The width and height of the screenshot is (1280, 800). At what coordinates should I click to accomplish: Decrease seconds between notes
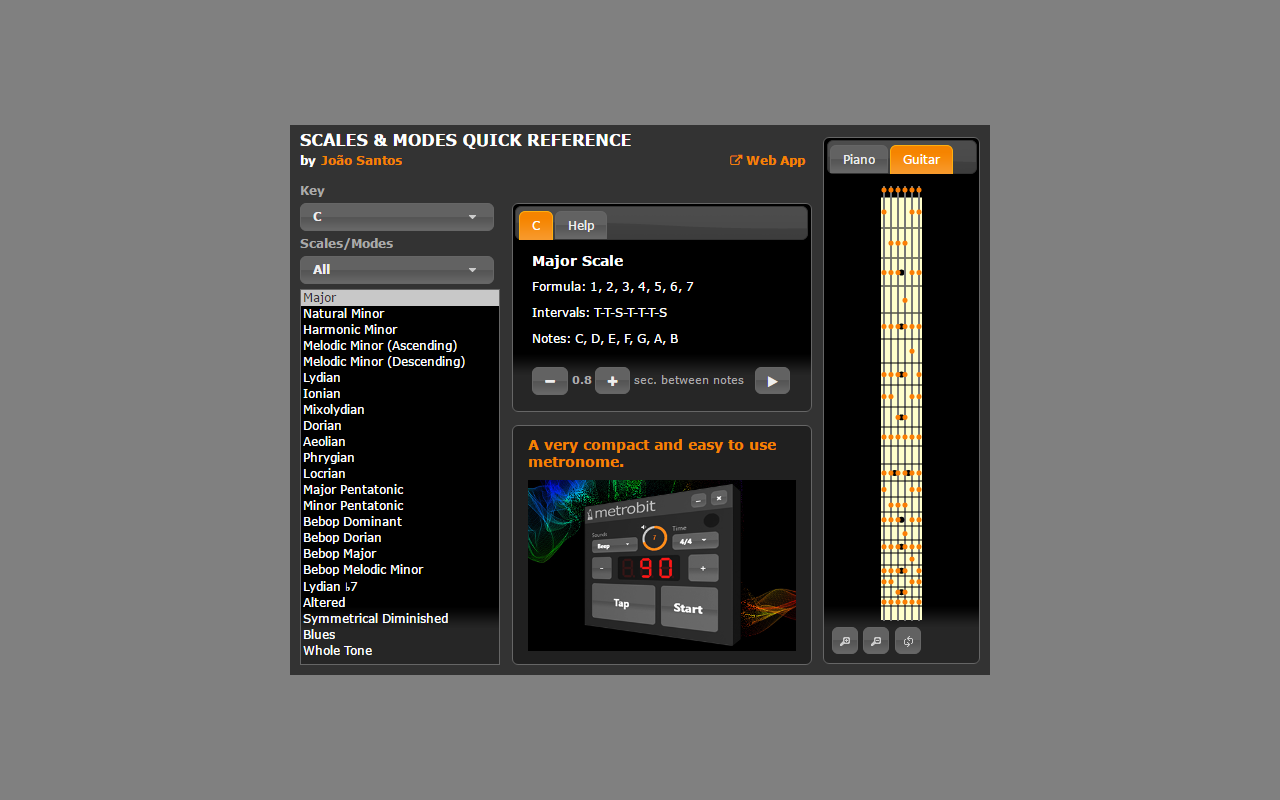(549, 380)
